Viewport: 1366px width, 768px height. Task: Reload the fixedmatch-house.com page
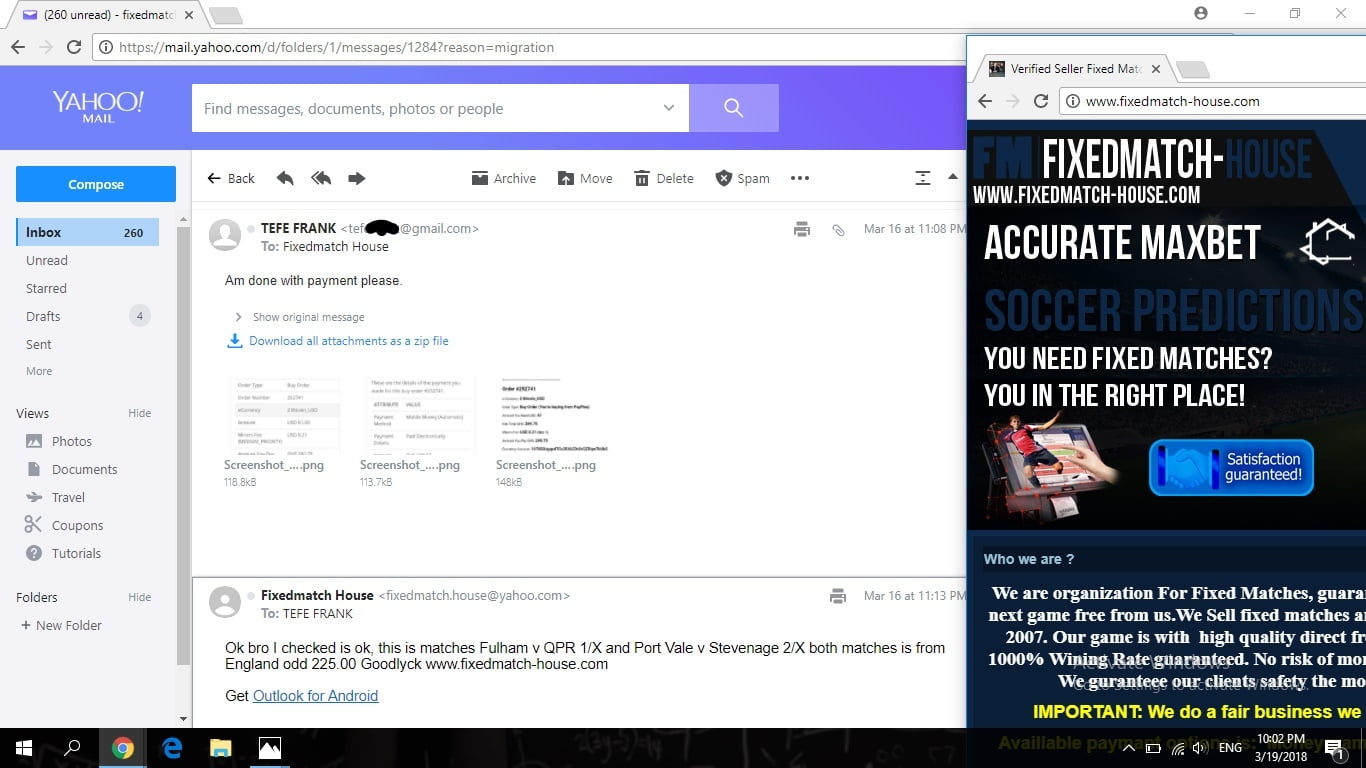pyautogui.click(x=1041, y=101)
